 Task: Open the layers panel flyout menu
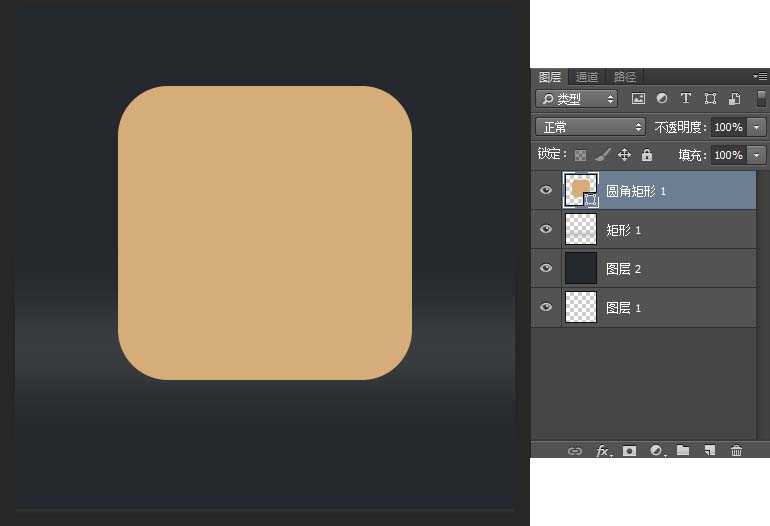pyautogui.click(x=760, y=76)
